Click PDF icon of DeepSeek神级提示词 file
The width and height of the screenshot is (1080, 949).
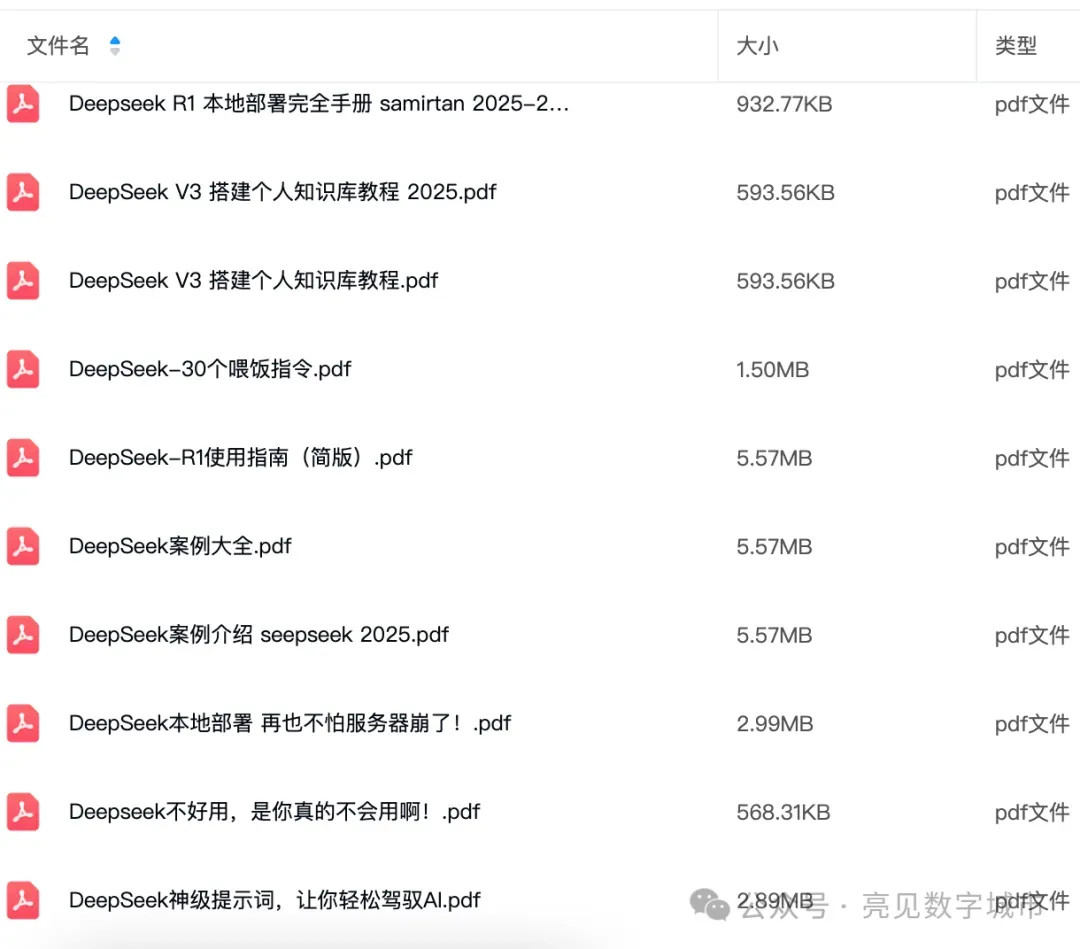tap(23, 900)
